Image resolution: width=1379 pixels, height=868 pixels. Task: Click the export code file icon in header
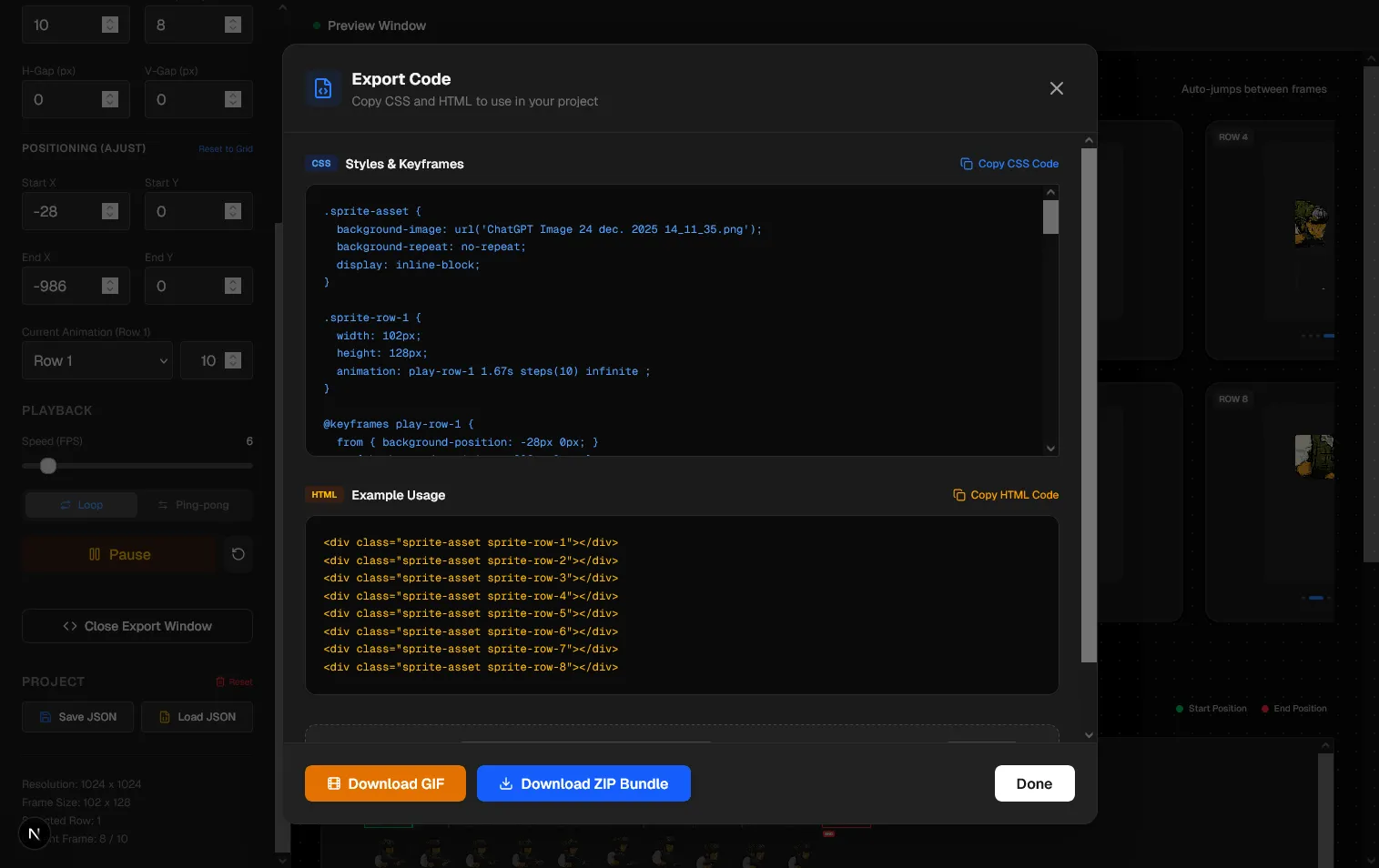tap(323, 88)
